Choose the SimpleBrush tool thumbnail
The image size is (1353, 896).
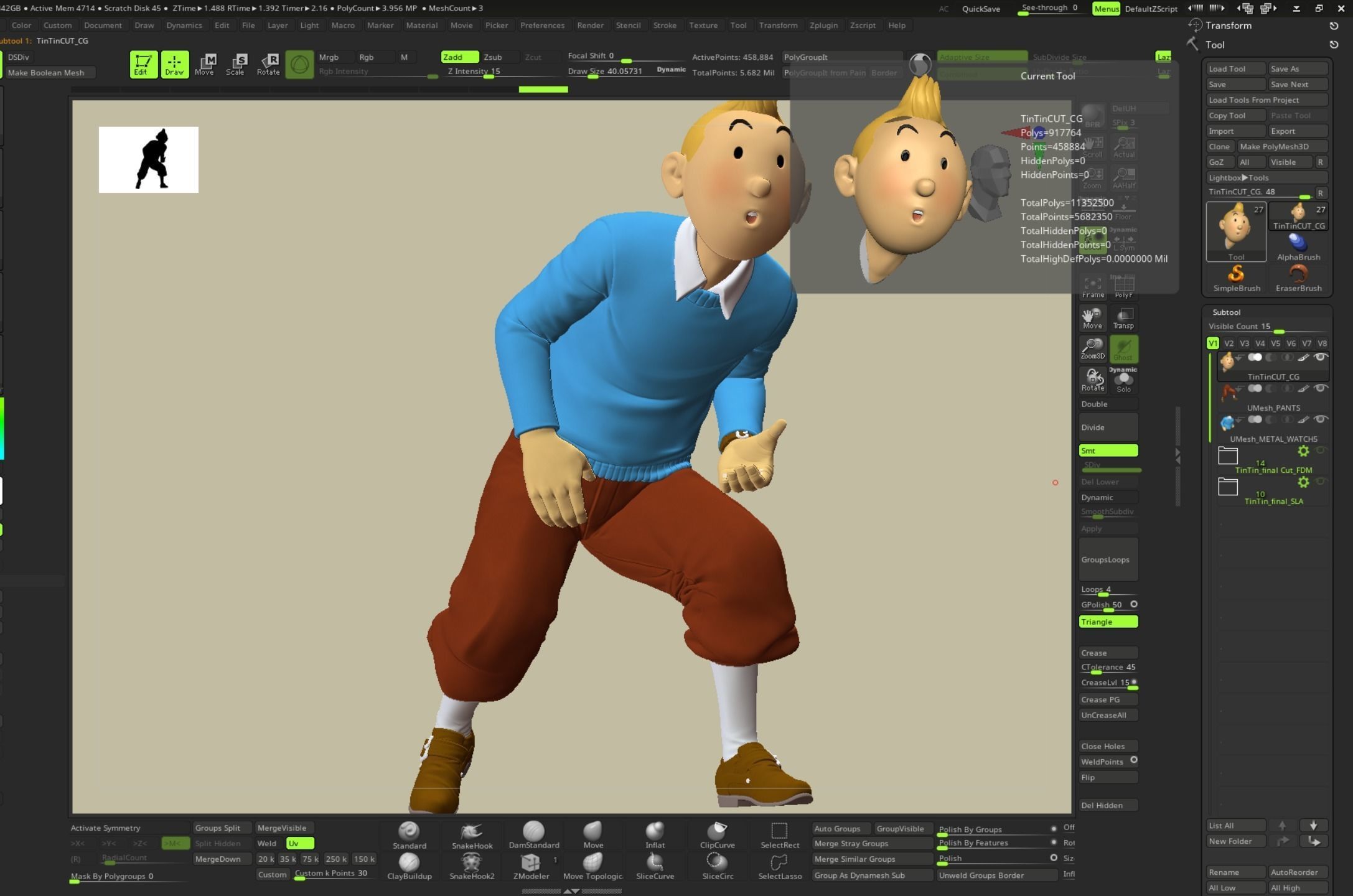(x=1236, y=278)
